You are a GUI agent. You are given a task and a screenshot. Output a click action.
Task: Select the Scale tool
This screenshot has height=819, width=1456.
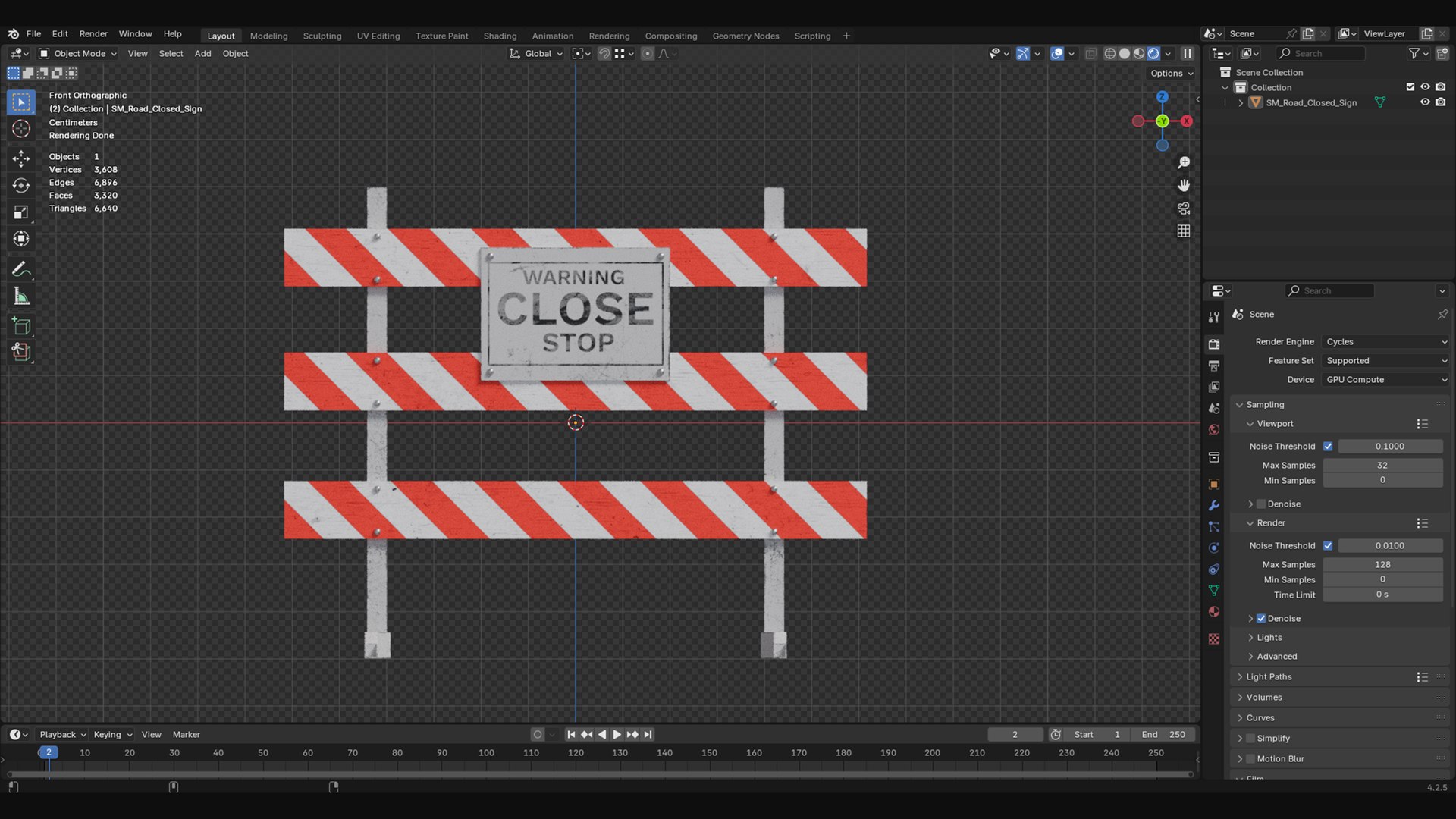(21, 212)
